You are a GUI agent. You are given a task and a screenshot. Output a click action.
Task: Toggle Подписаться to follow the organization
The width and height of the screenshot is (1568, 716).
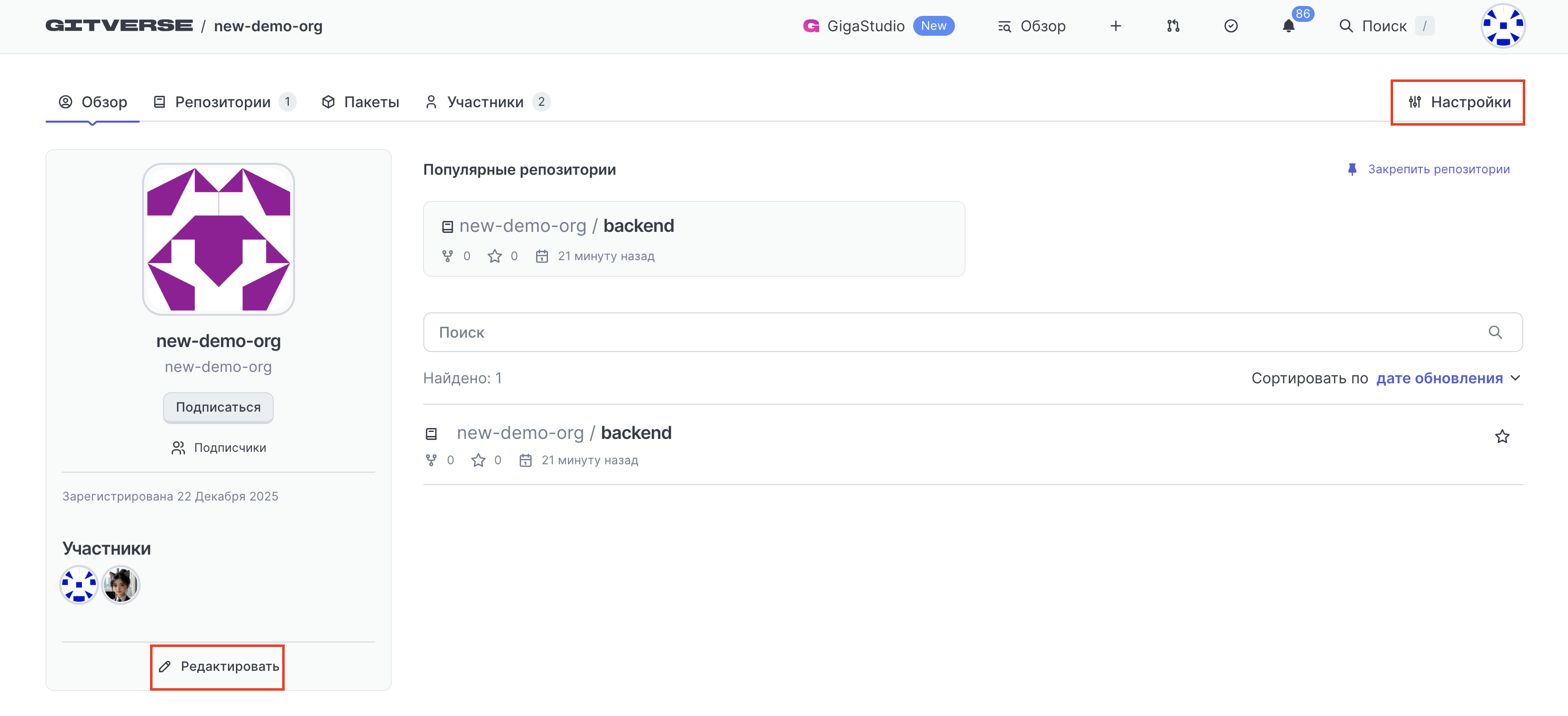pyautogui.click(x=218, y=407)
